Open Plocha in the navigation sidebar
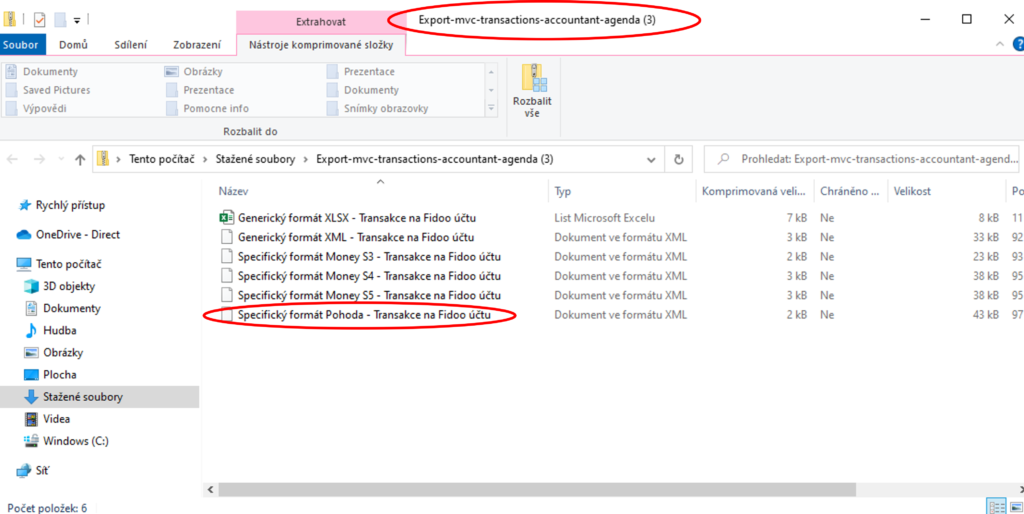The height and width of the screenshot is (514, 1024). click(x=59, y=375)
